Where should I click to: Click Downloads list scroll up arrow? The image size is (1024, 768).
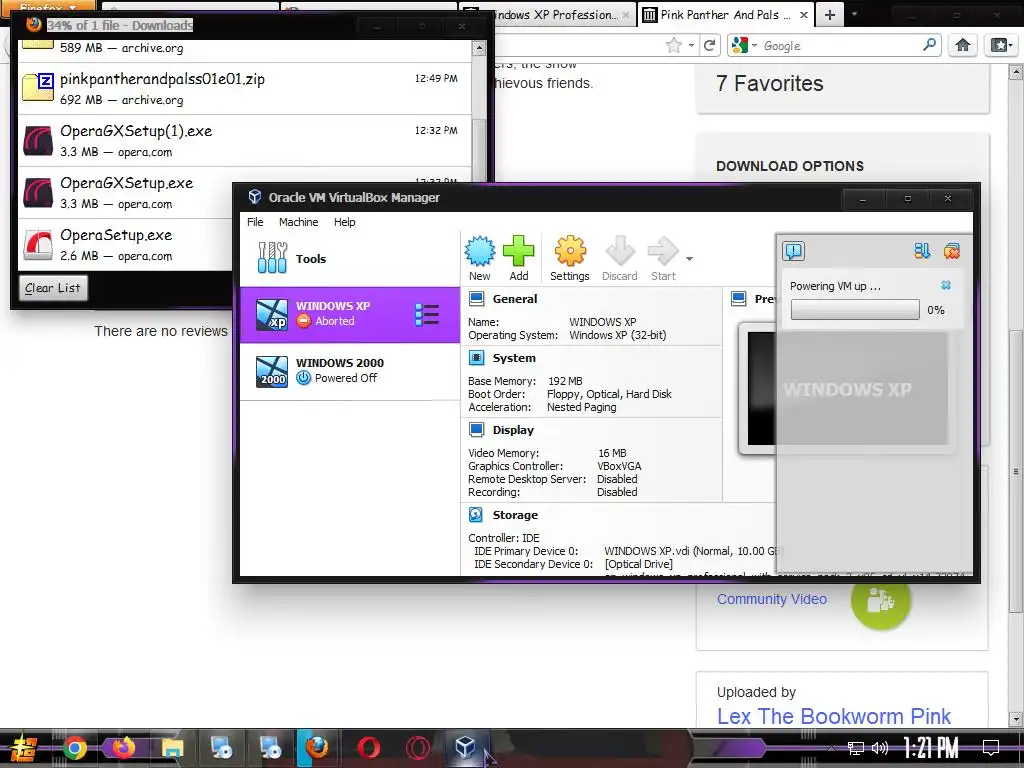(479, 48)
